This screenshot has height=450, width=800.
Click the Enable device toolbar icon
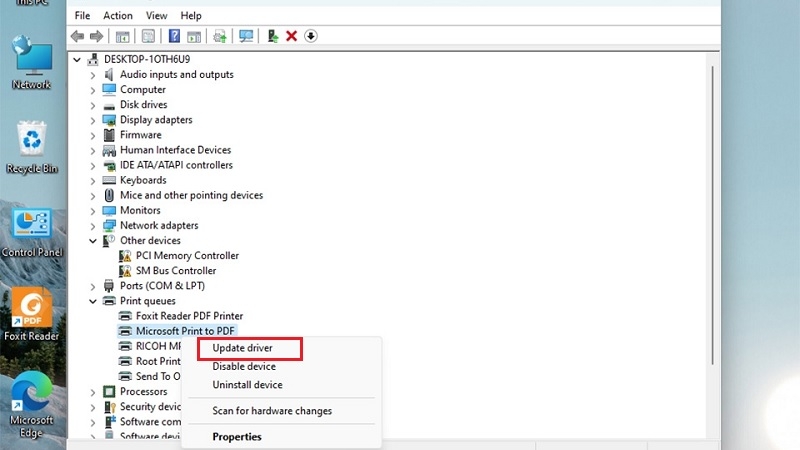[273, 36]
